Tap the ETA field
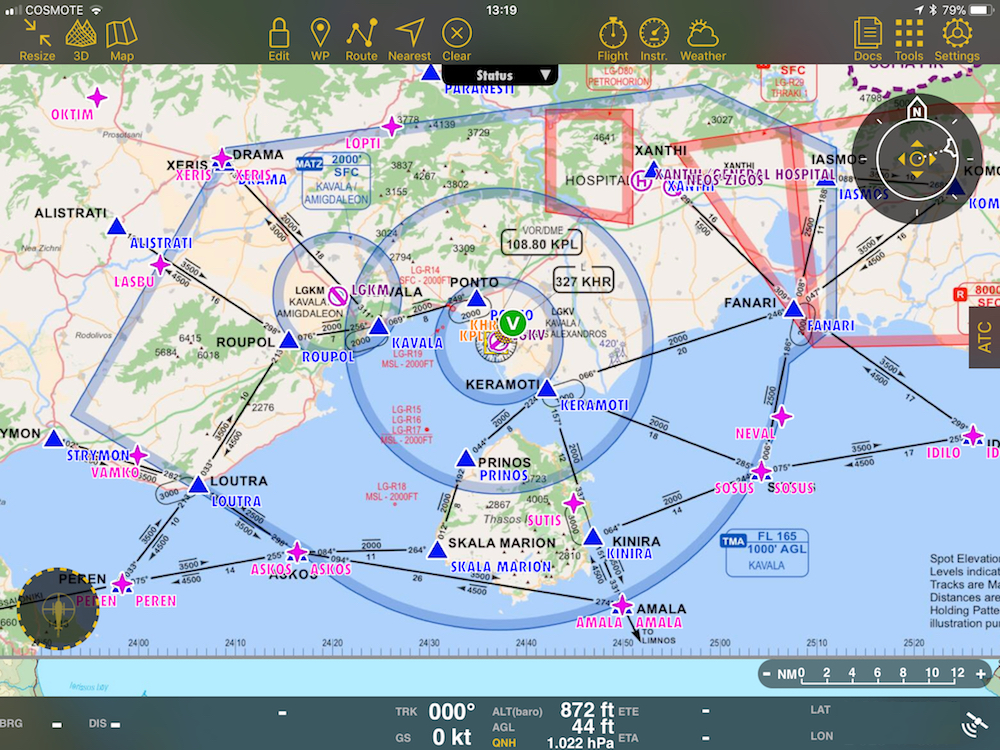Screen dimensions: 1000x750 coord(665,738)
